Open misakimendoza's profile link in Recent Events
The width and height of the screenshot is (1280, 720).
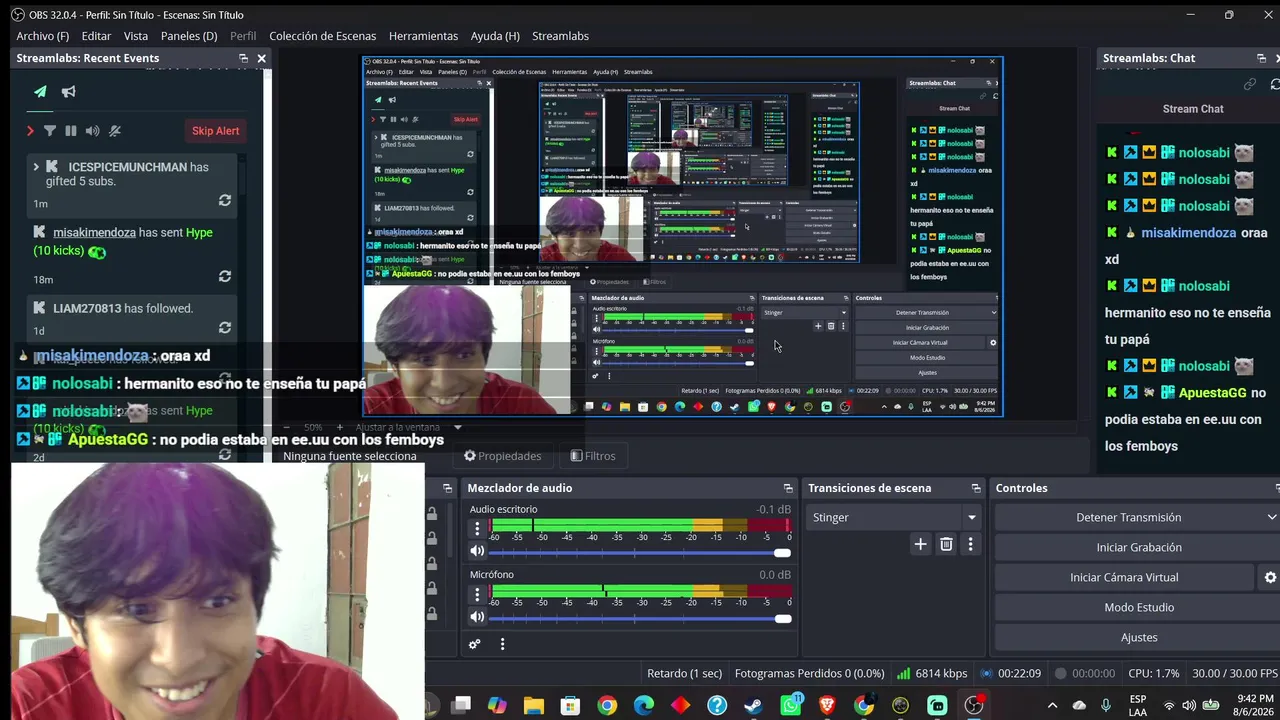point(94,232)
